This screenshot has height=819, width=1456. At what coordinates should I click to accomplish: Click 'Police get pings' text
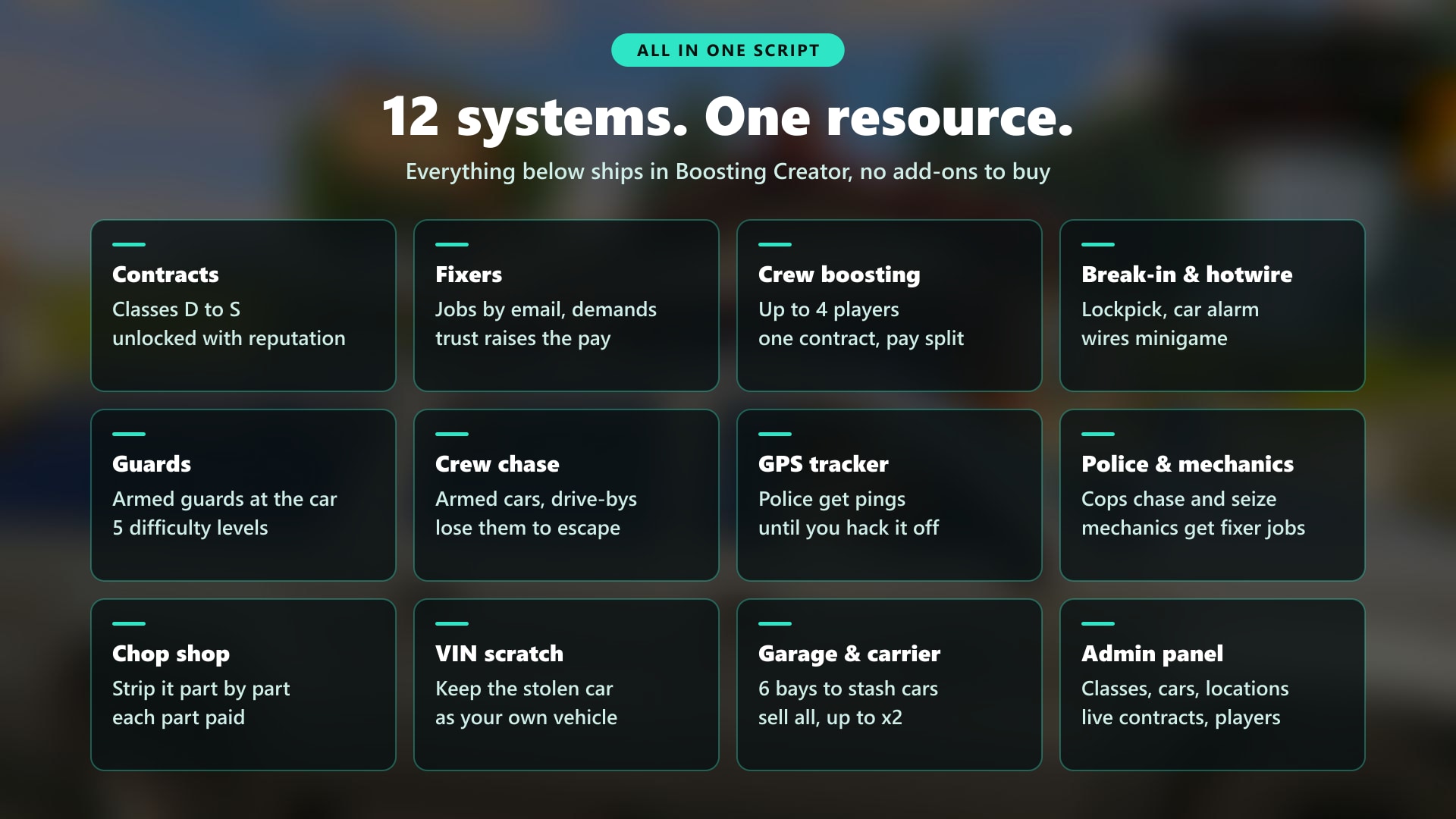pyautogui.click(x=832, y=499)
